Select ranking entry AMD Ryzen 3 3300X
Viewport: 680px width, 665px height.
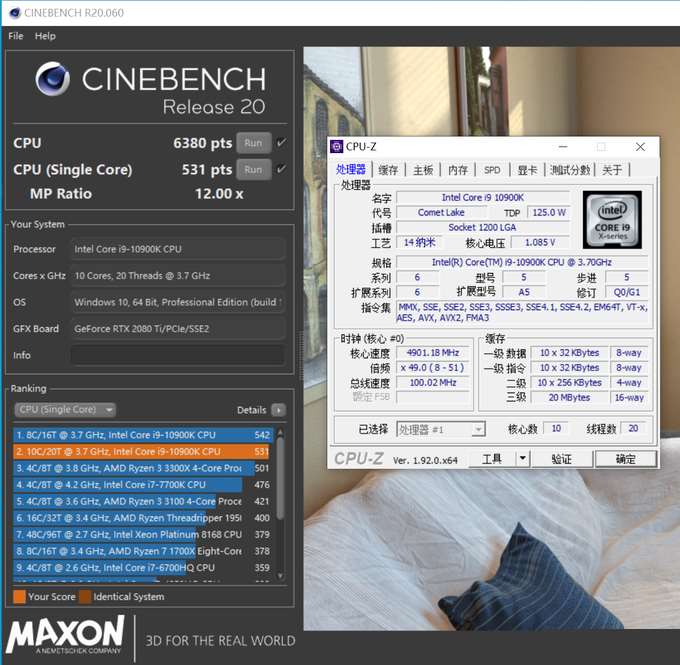[143, 468]
